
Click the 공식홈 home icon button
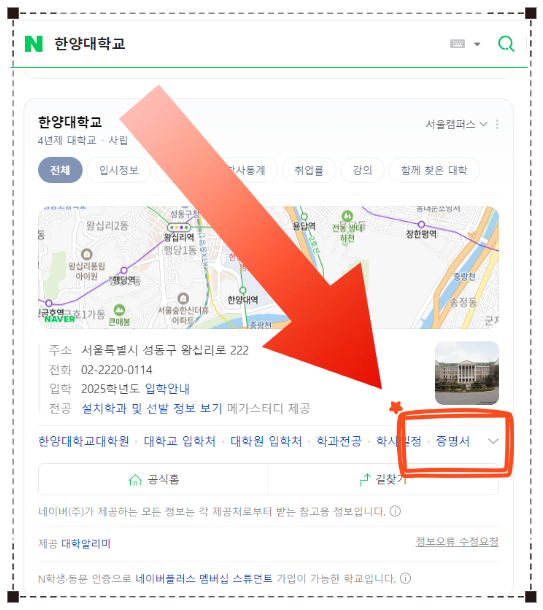[135, 480]
